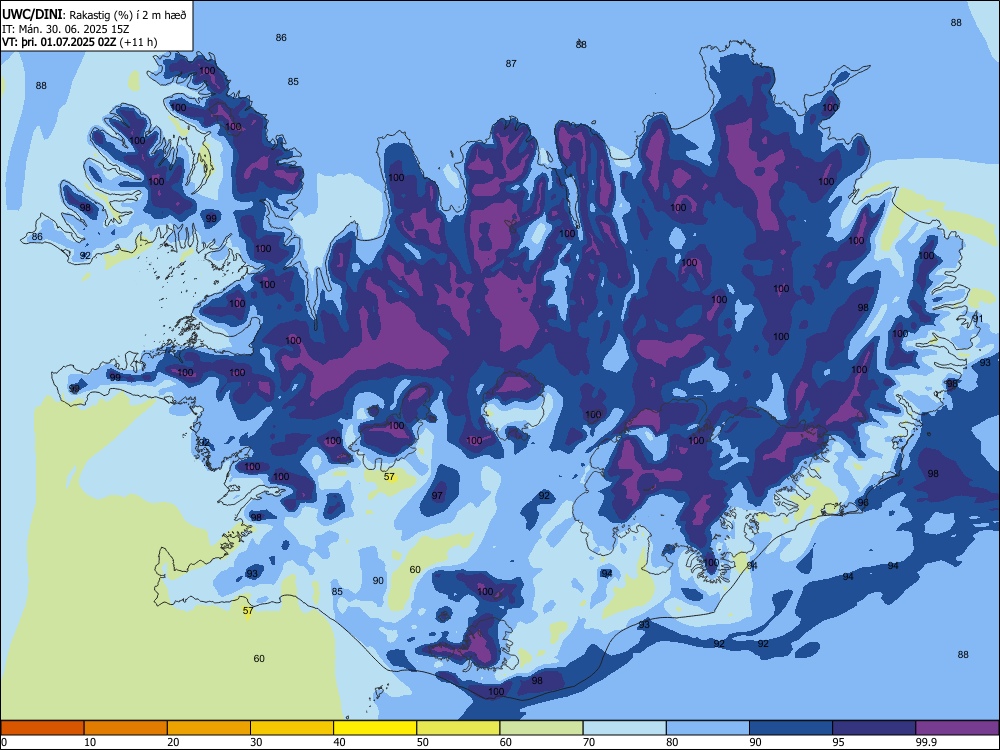Image resolution: width=1000 pixels, height=750 pixels.
Task: Click the 'IT: Mán. 30. 06. 2025 15Z' line
Action: click(66, 29)
